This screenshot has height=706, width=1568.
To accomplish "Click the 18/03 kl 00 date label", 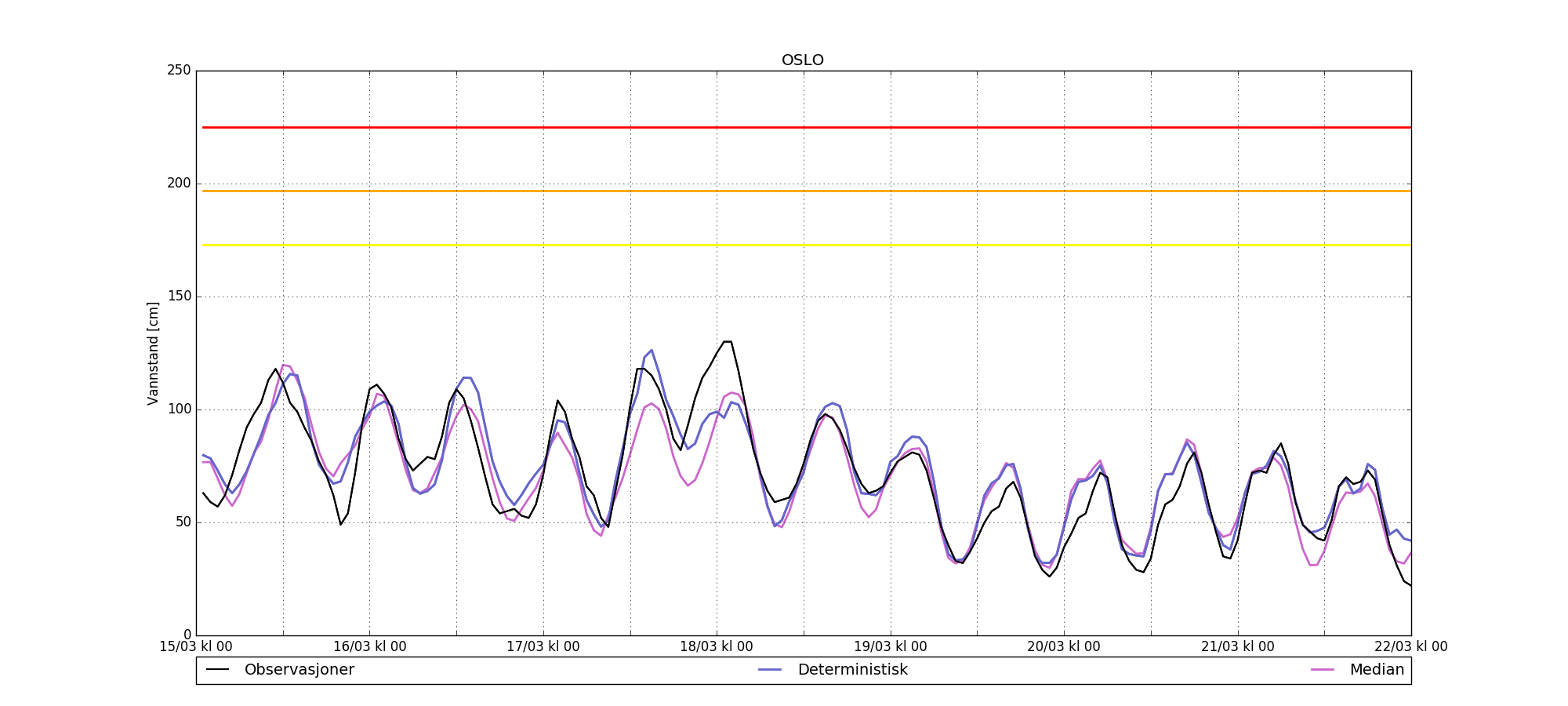I will tap(717, 647).
